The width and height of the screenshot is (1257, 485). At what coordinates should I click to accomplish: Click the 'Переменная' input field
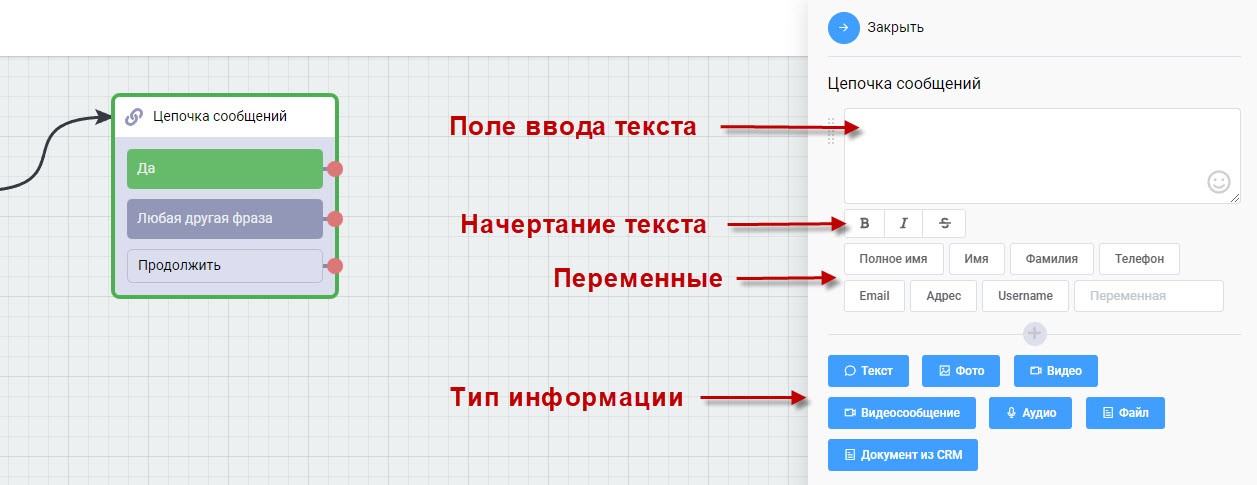coord(1148,296)
